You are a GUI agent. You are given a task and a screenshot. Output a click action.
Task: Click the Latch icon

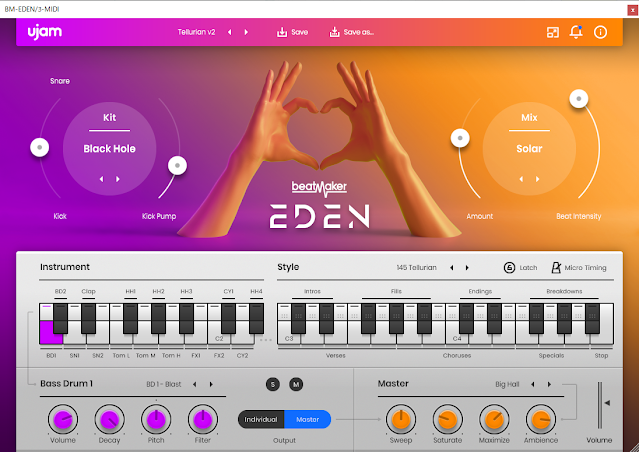509,268
